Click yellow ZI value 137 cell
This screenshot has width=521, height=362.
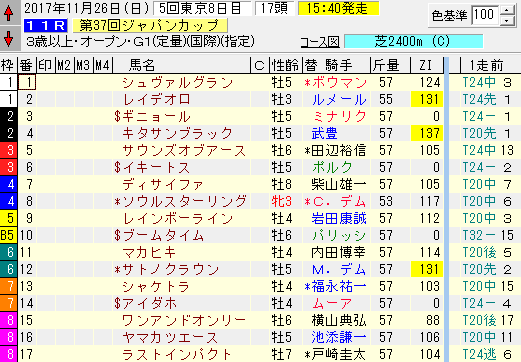(427, 133)
